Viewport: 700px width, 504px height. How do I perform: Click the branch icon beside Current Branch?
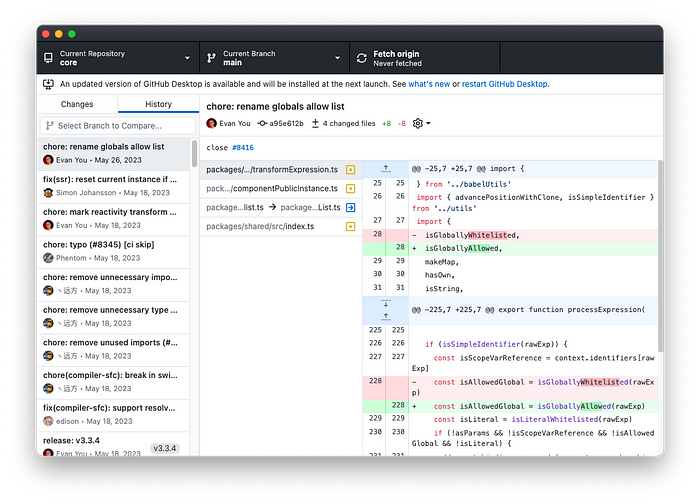(x=211, y=58)
